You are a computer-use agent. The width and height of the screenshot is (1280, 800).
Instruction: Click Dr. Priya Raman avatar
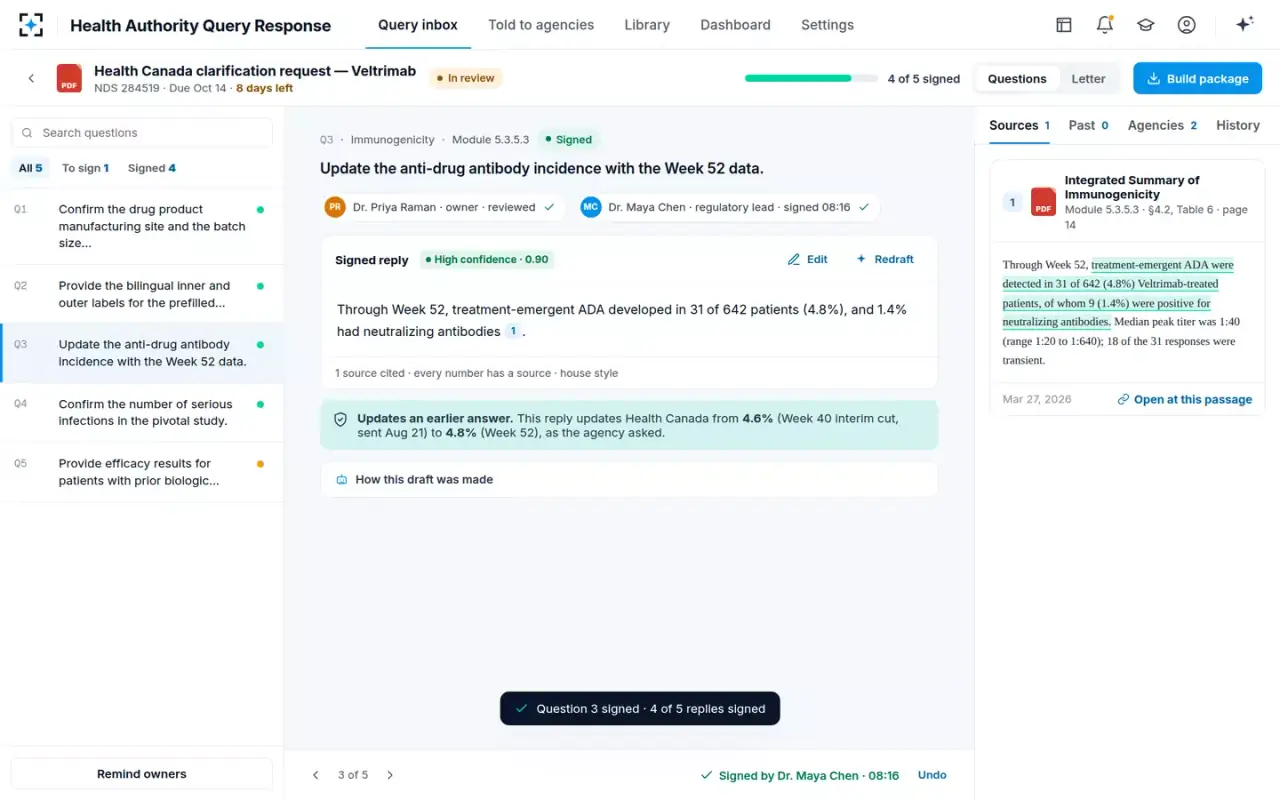335,207
